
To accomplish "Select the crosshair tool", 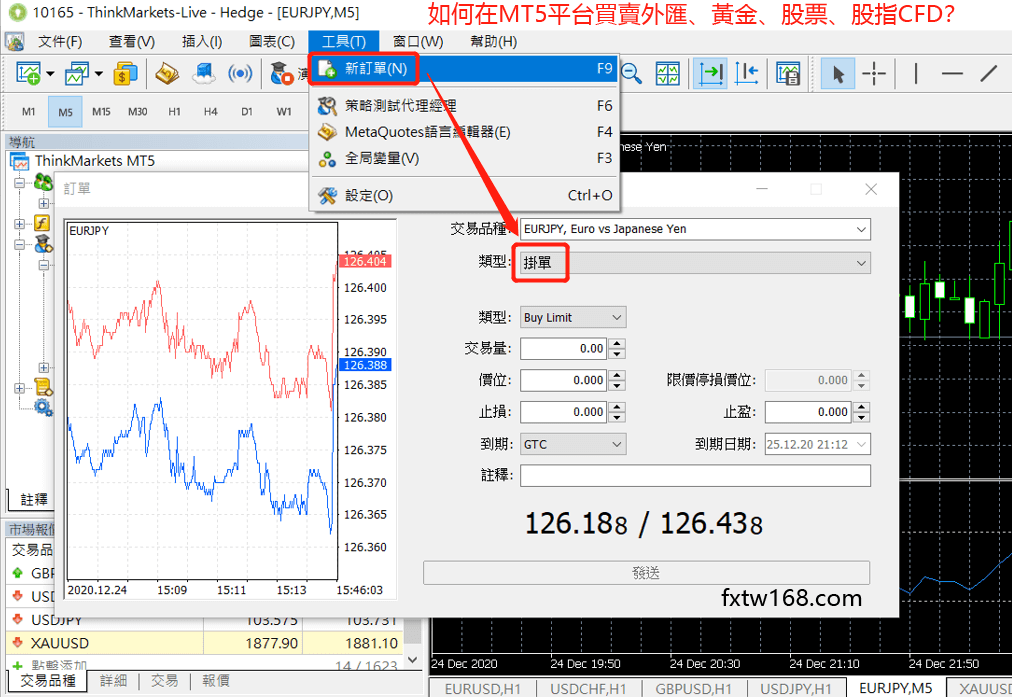I will [x=874, y=73].
